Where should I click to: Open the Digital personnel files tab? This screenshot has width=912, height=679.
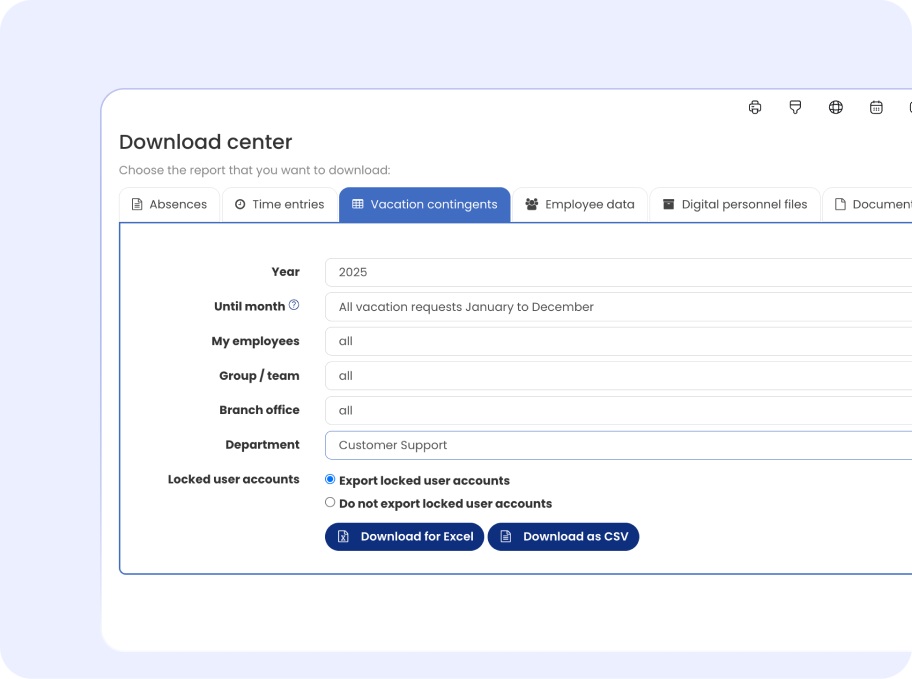pos(735,205)
